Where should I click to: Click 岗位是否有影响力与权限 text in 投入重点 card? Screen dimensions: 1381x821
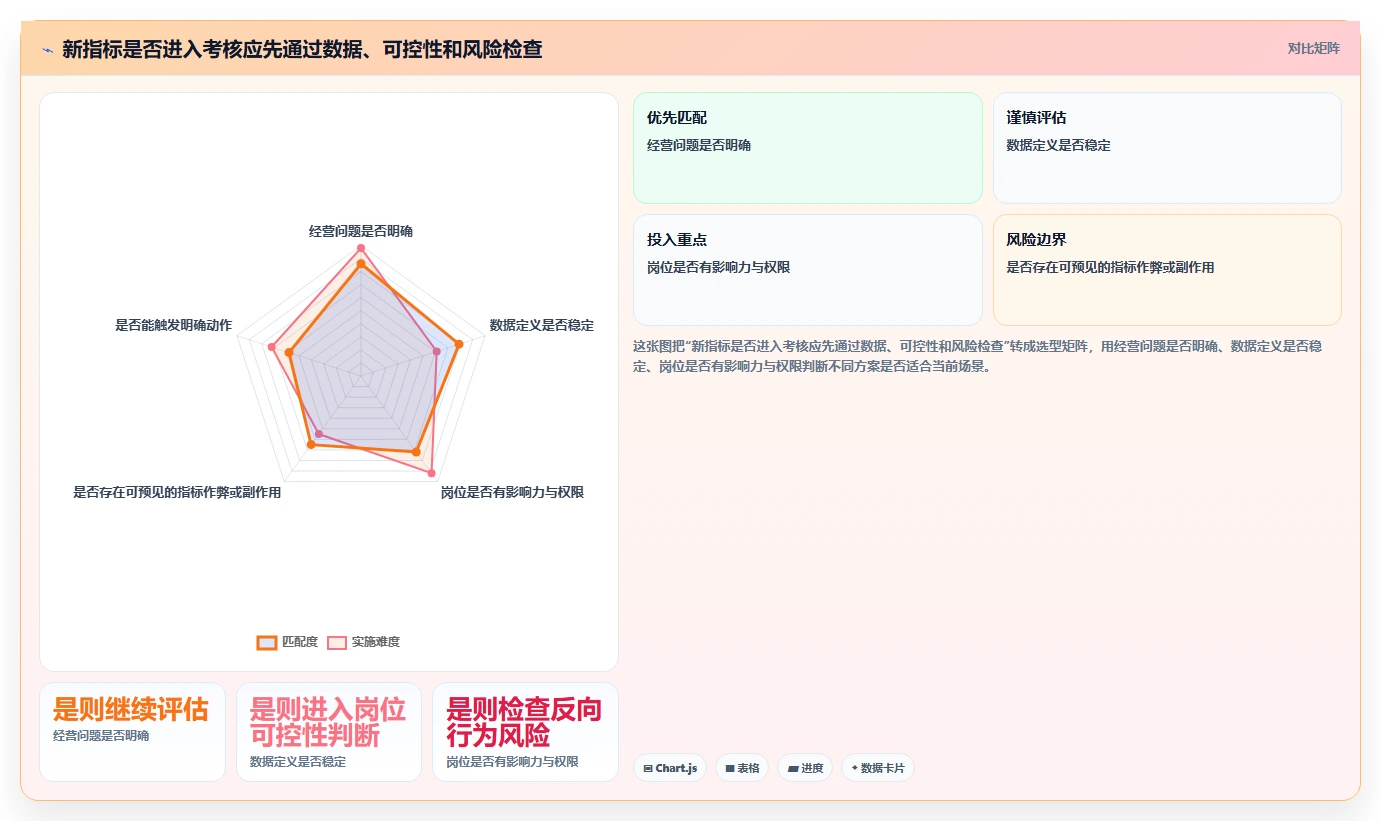719,267
